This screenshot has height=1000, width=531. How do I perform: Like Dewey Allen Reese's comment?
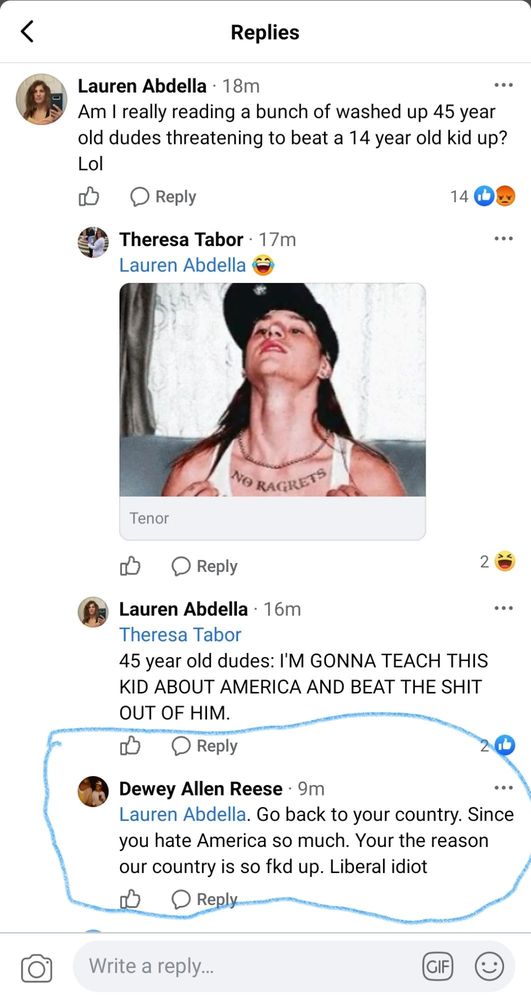(x=130, y=899)
